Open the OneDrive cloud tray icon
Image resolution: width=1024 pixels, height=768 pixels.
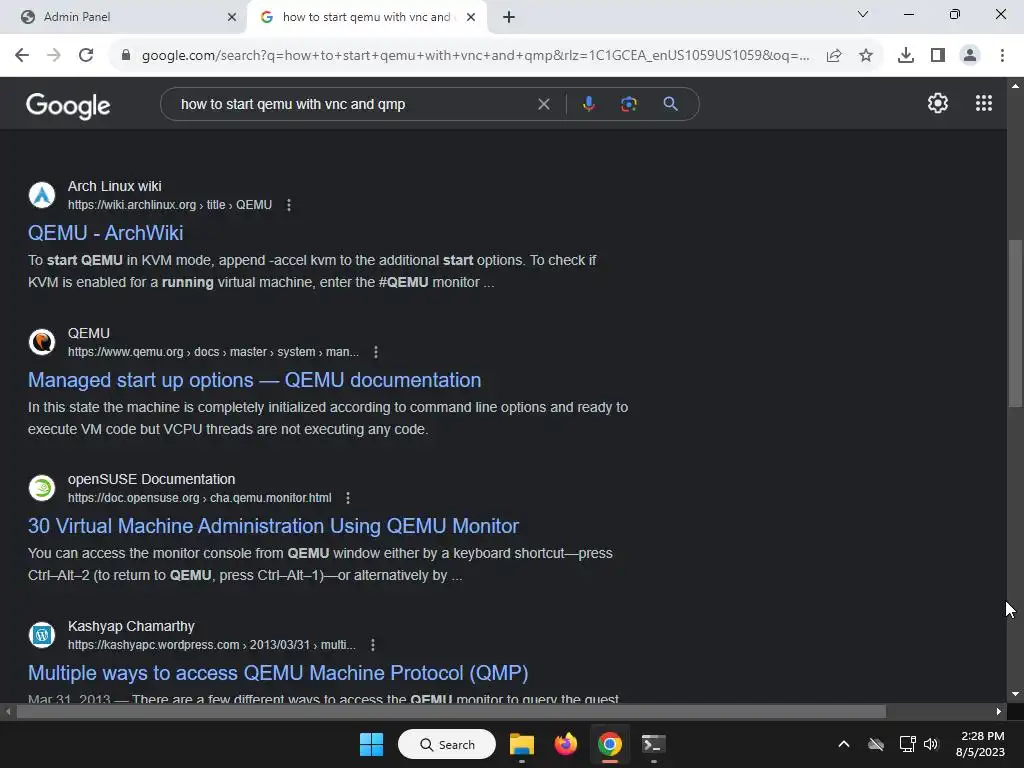coord(876,744)
